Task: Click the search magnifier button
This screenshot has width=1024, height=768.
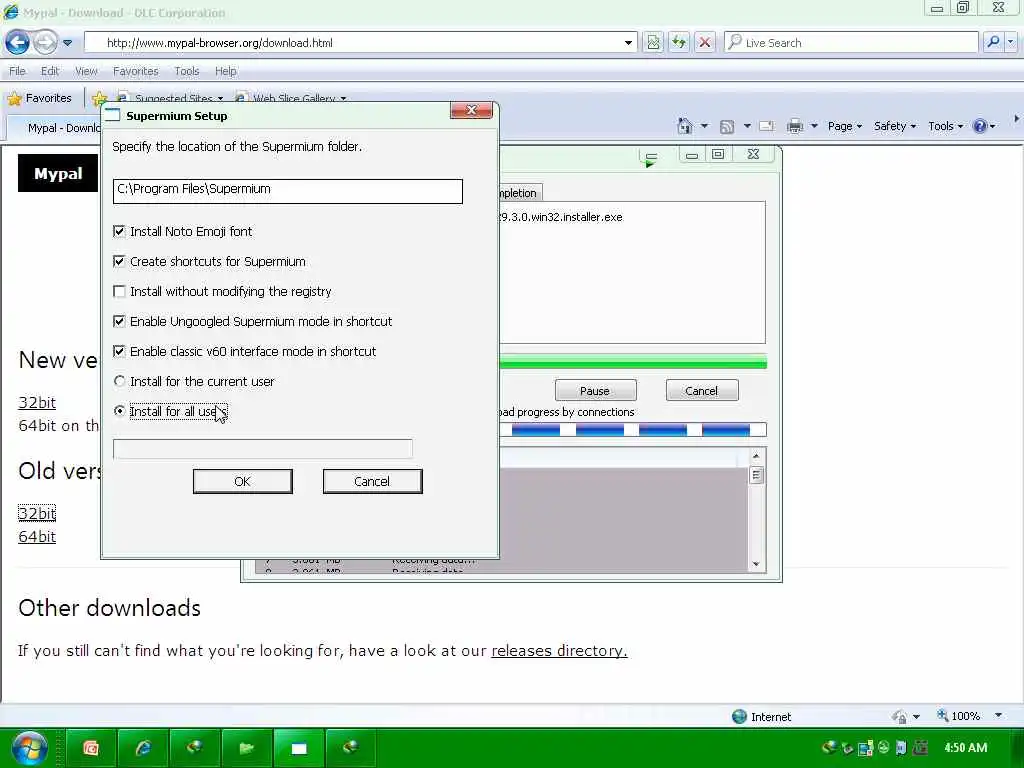Action: coord(993,42)
